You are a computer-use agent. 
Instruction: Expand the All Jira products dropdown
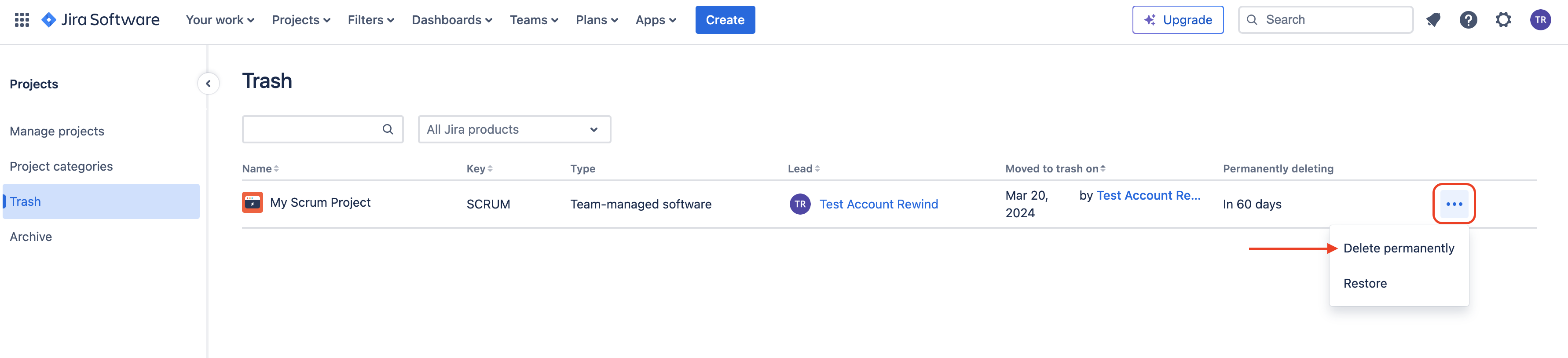[514, 130]
